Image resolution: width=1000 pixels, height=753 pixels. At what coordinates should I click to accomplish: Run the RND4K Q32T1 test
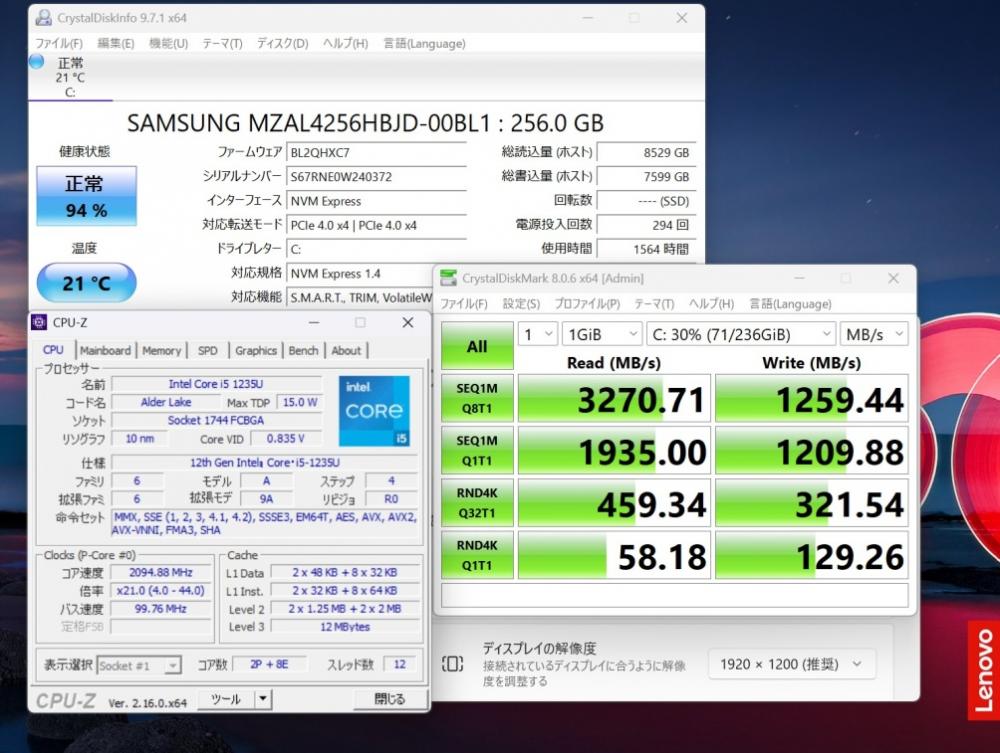click(477, 503)
